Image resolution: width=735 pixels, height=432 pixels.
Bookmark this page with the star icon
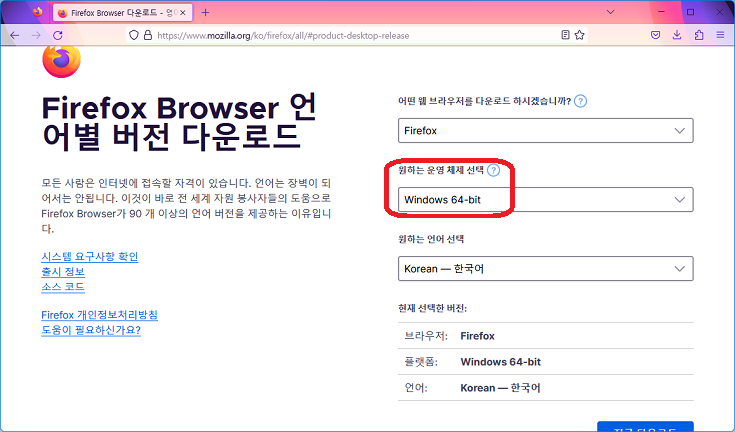click(x=580, y=35)
